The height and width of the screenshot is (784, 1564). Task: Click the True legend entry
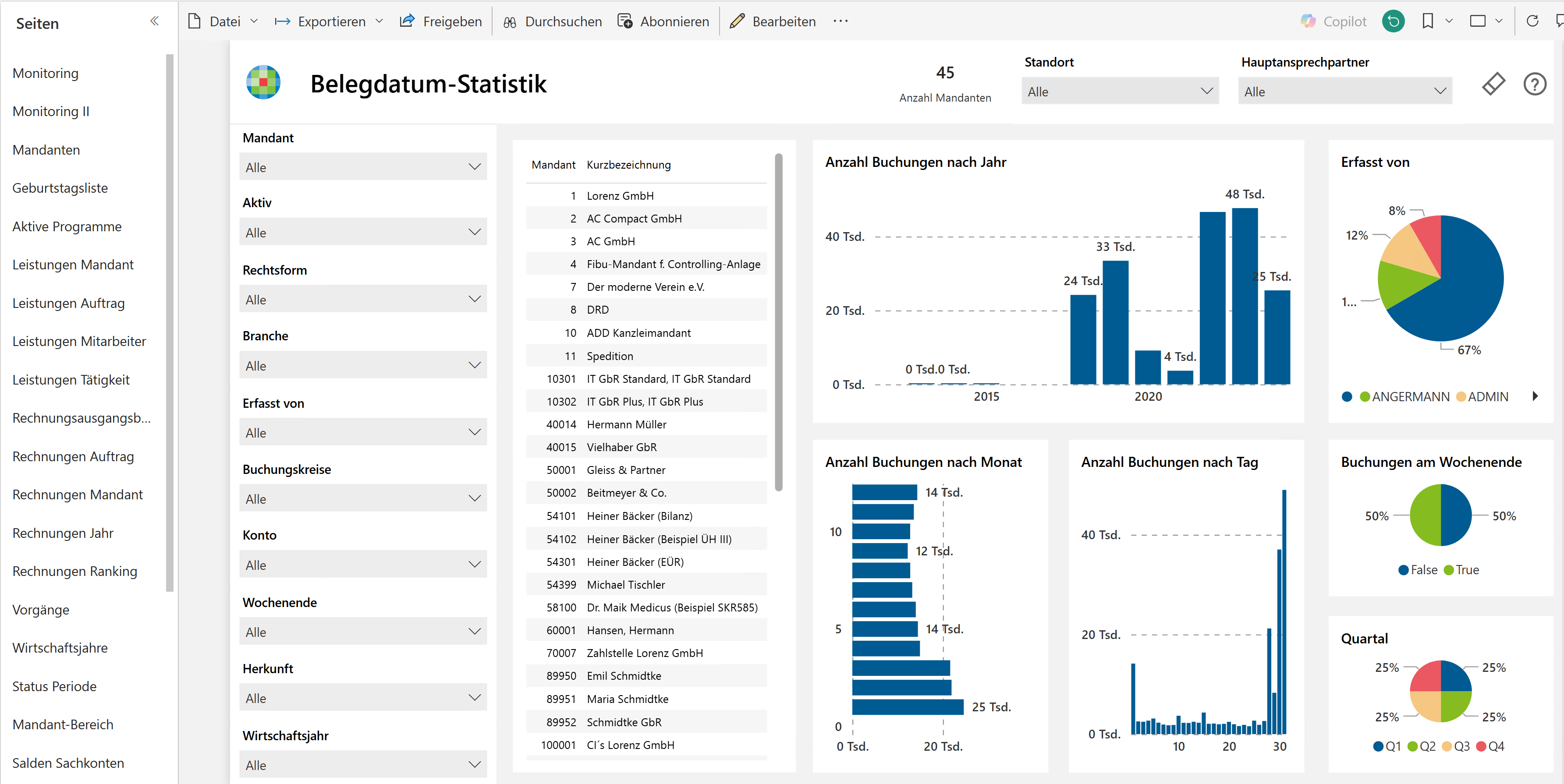(1461, 570)
